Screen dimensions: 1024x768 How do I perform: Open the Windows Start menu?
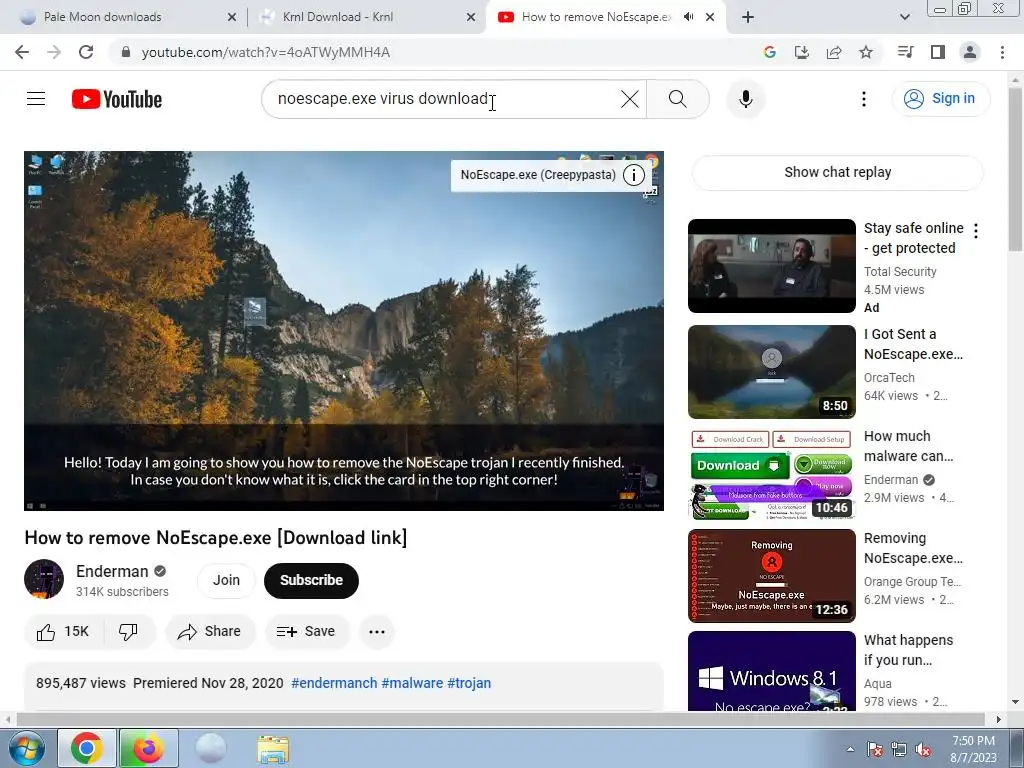[26, 748]
